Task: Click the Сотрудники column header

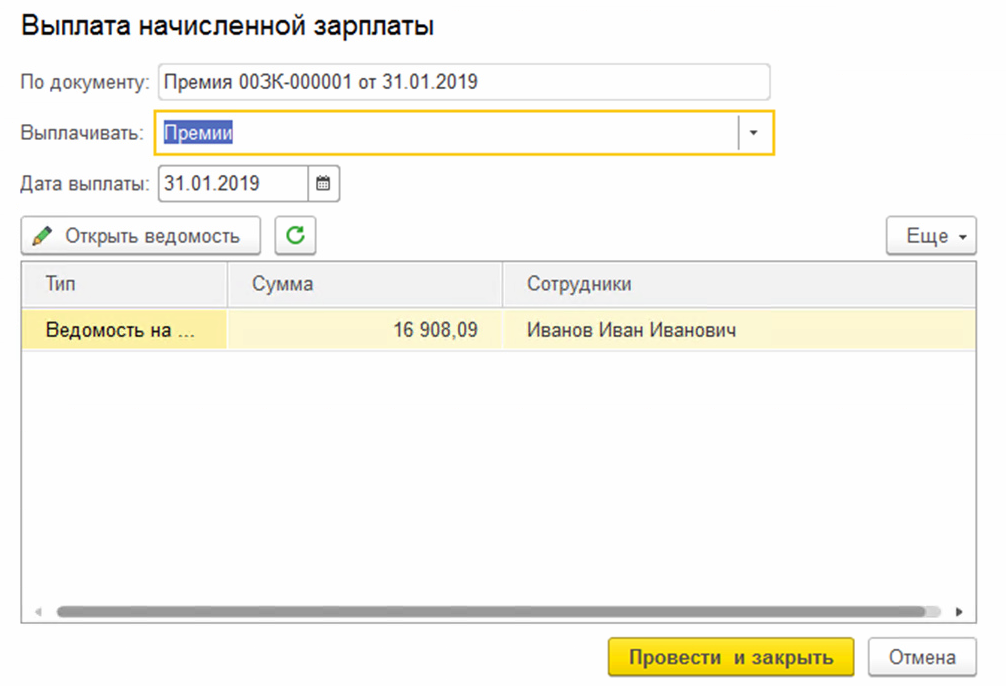Action: (738, 284)
